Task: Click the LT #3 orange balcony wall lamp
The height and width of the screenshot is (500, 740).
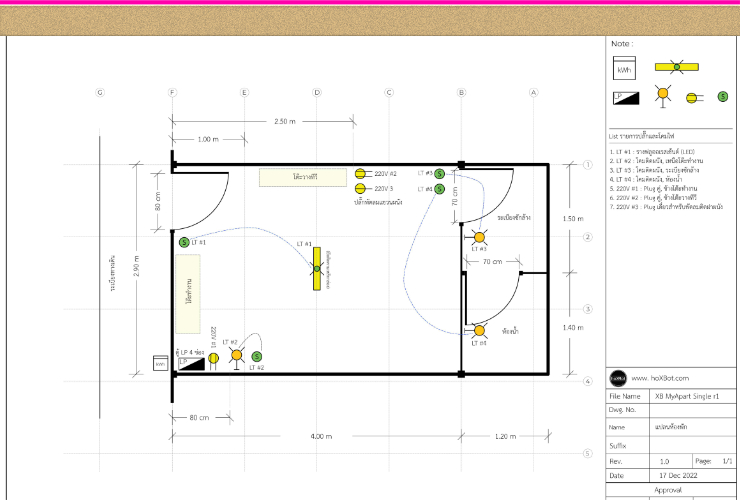Action: 479,237
